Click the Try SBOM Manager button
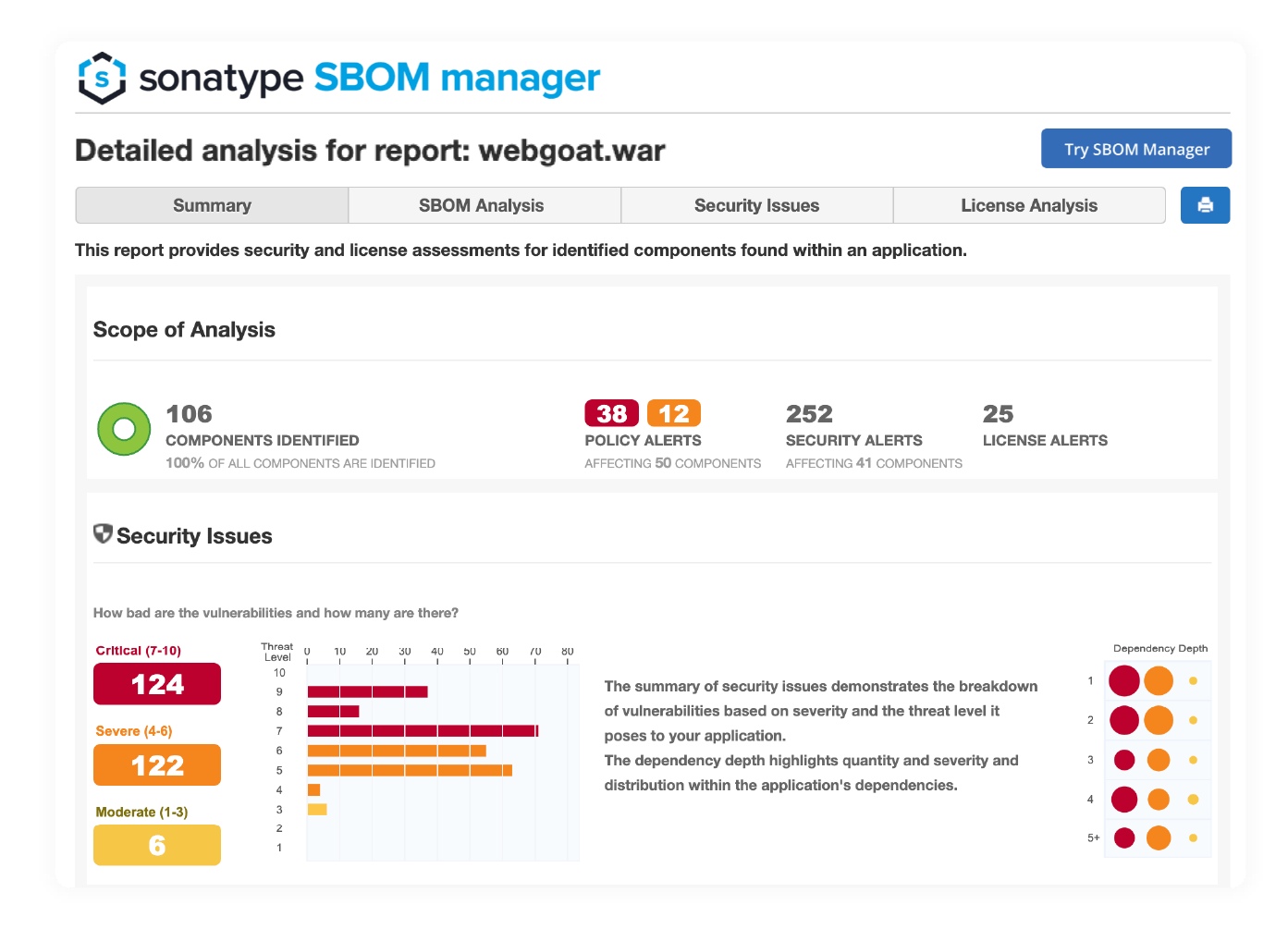This screenshot has width=1288, height=941. tap(1135, 148)
